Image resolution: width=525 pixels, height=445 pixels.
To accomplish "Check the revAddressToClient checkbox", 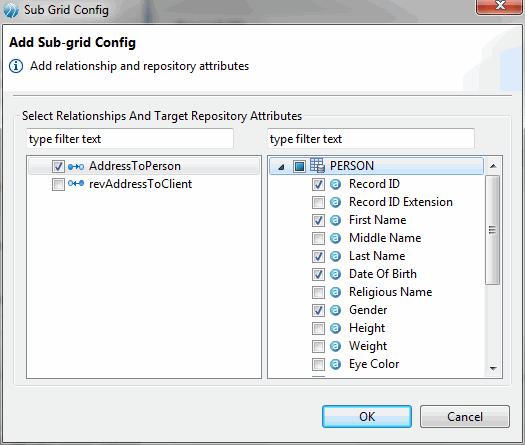I will (58, 184).
